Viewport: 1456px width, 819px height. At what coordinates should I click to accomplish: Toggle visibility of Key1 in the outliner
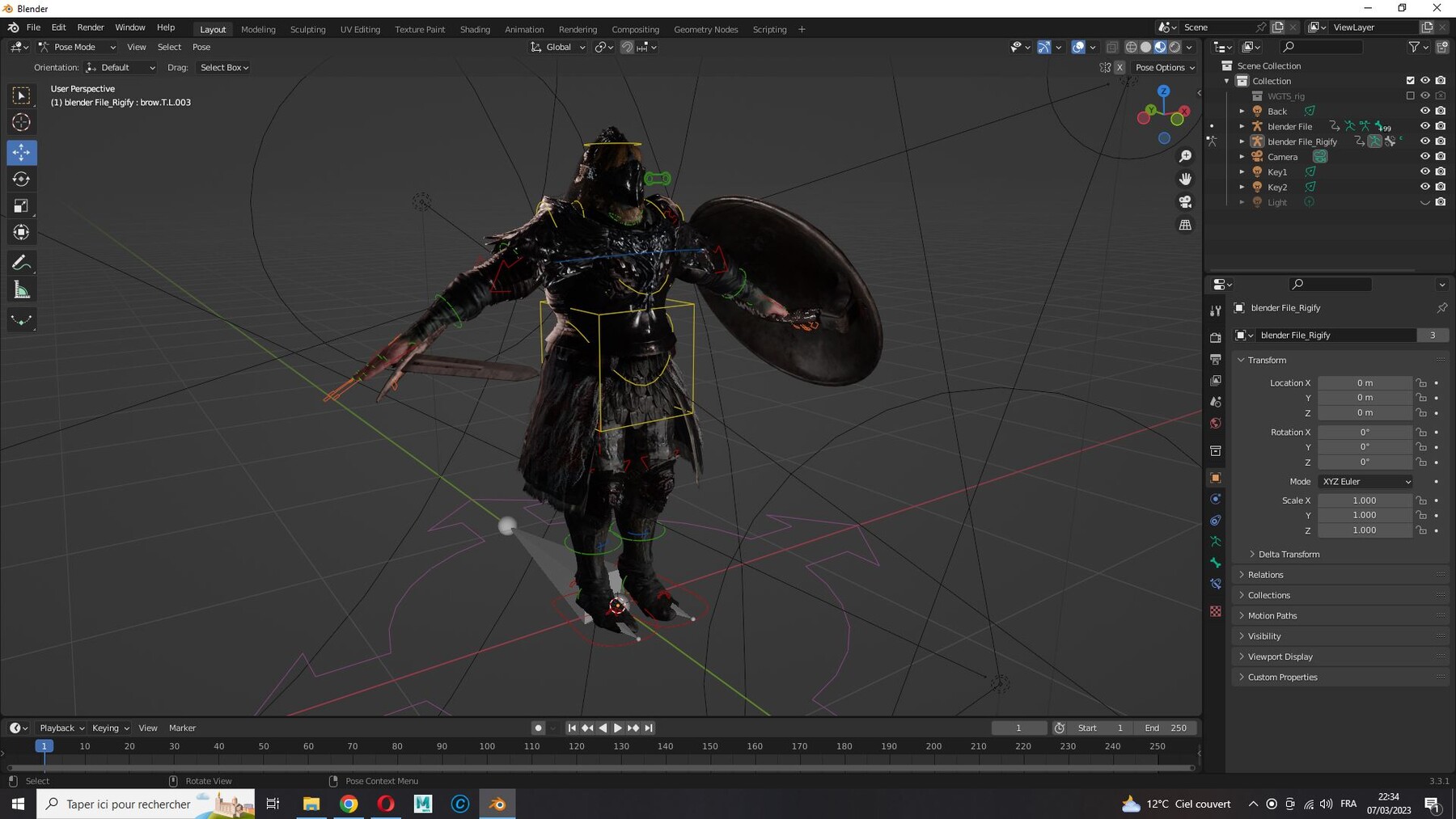[x=1424, y=172]
